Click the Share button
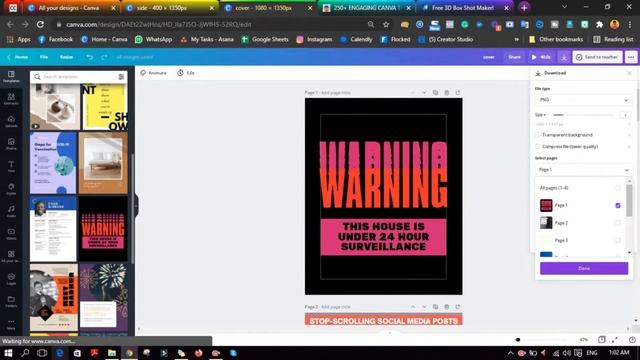Image resolution: width=640 pixels, height=360 pixels. coord(514,57)
